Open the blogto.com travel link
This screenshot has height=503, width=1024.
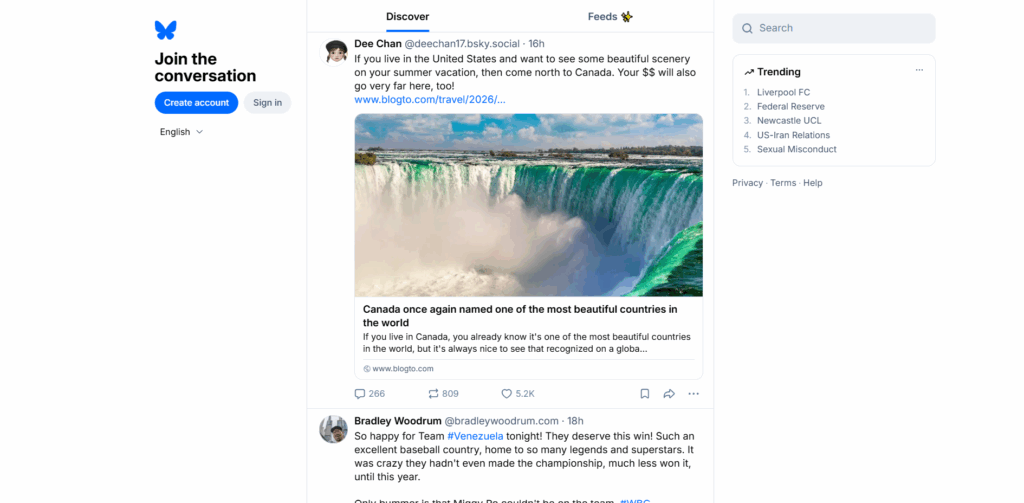coord(430,99)
